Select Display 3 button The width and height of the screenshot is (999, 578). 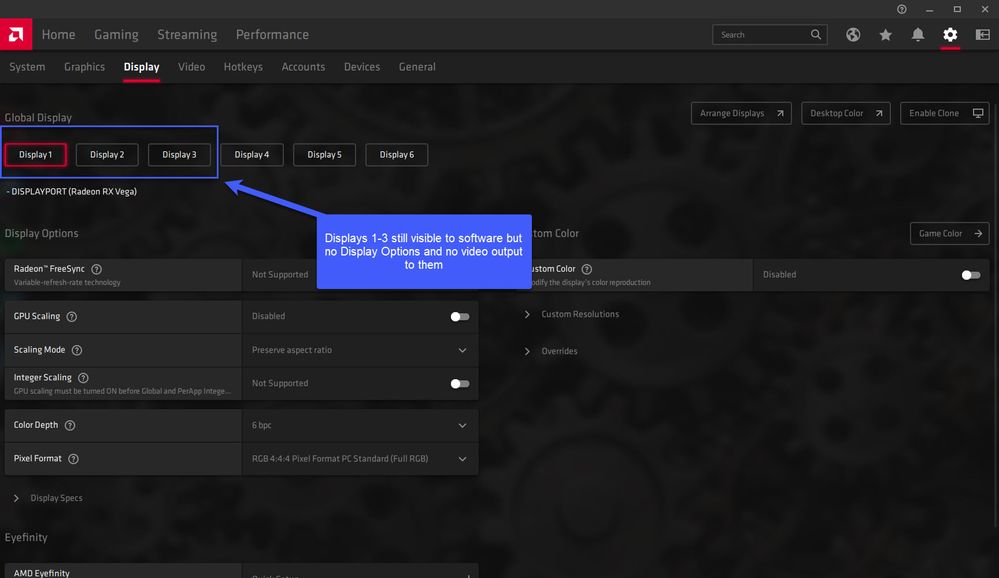tap(179, 155)
